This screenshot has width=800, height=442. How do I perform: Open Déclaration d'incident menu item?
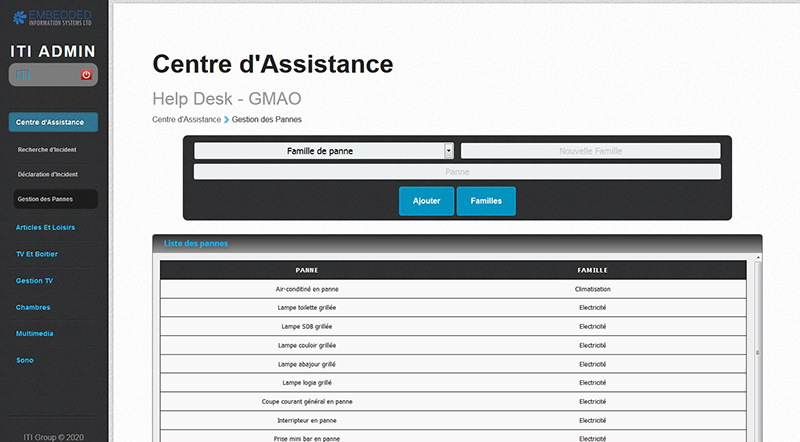pos(47,174)
